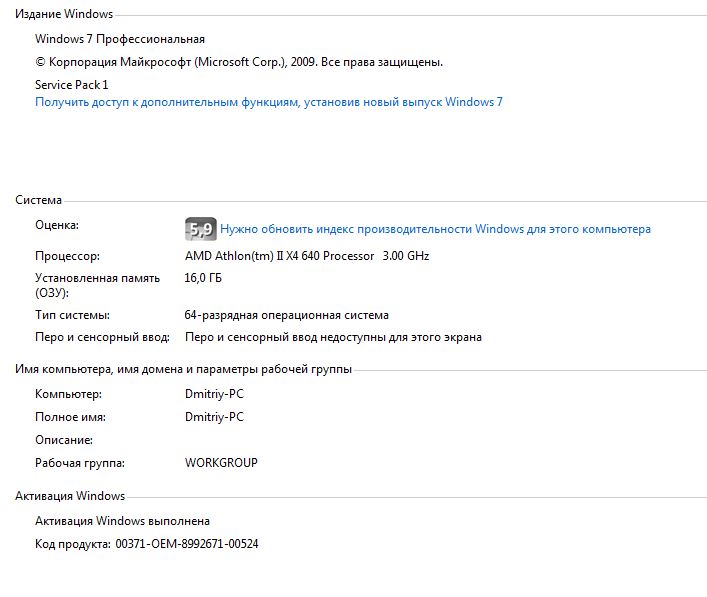Click the "Имя компьютера, имя домена" section header
The height and width of the screenshot is (597, 707).
(183, 369)
